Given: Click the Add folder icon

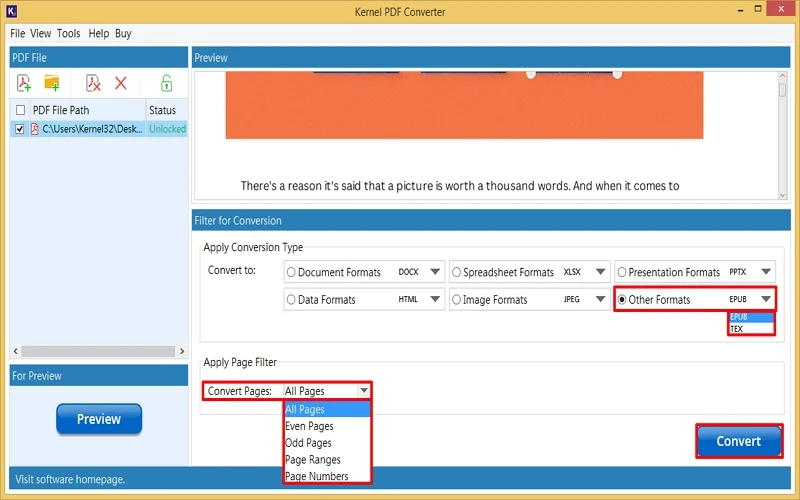Looking at the screenshot, I should pos(52,83).
